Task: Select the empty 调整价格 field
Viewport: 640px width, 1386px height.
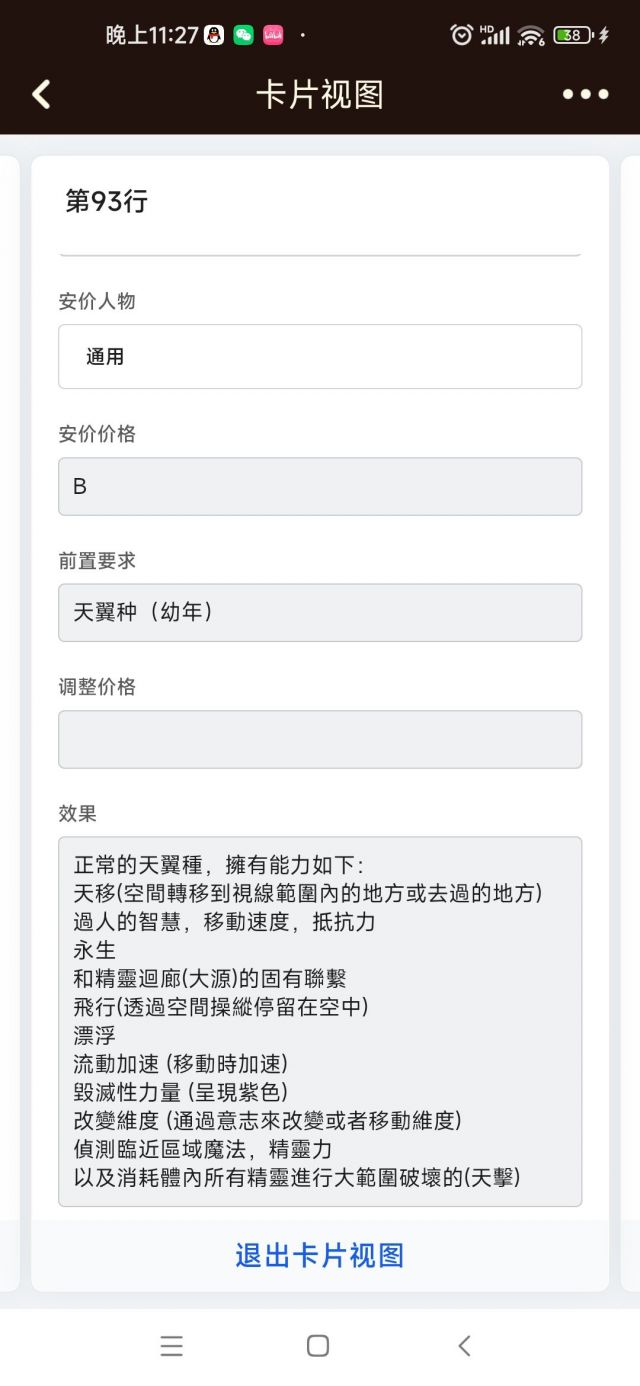Action: tap(320, 739)
